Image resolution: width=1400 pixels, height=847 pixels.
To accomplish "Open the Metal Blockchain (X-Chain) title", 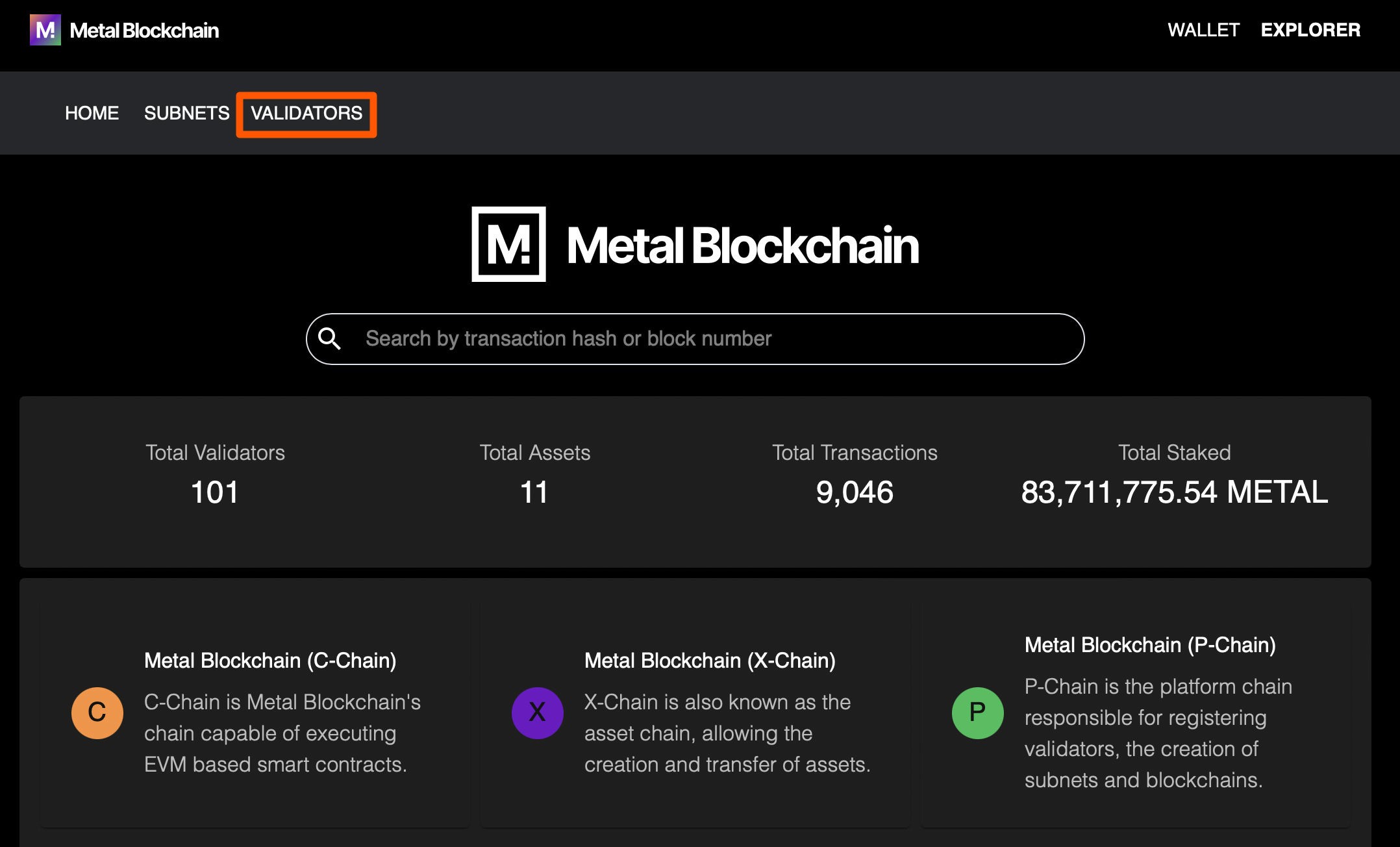I will (x=710, y=661).
